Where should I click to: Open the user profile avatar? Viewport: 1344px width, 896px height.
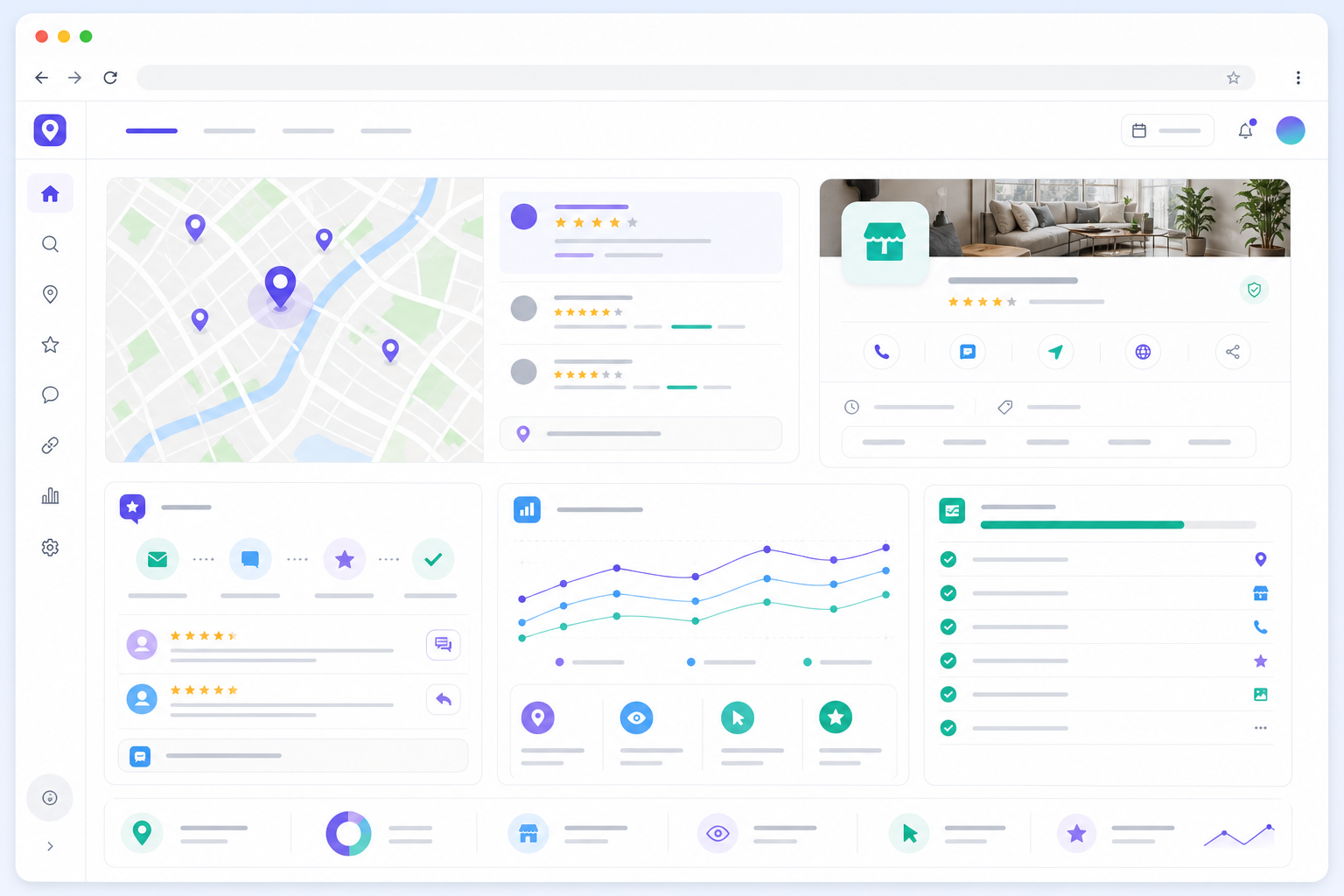point(1291,130)
